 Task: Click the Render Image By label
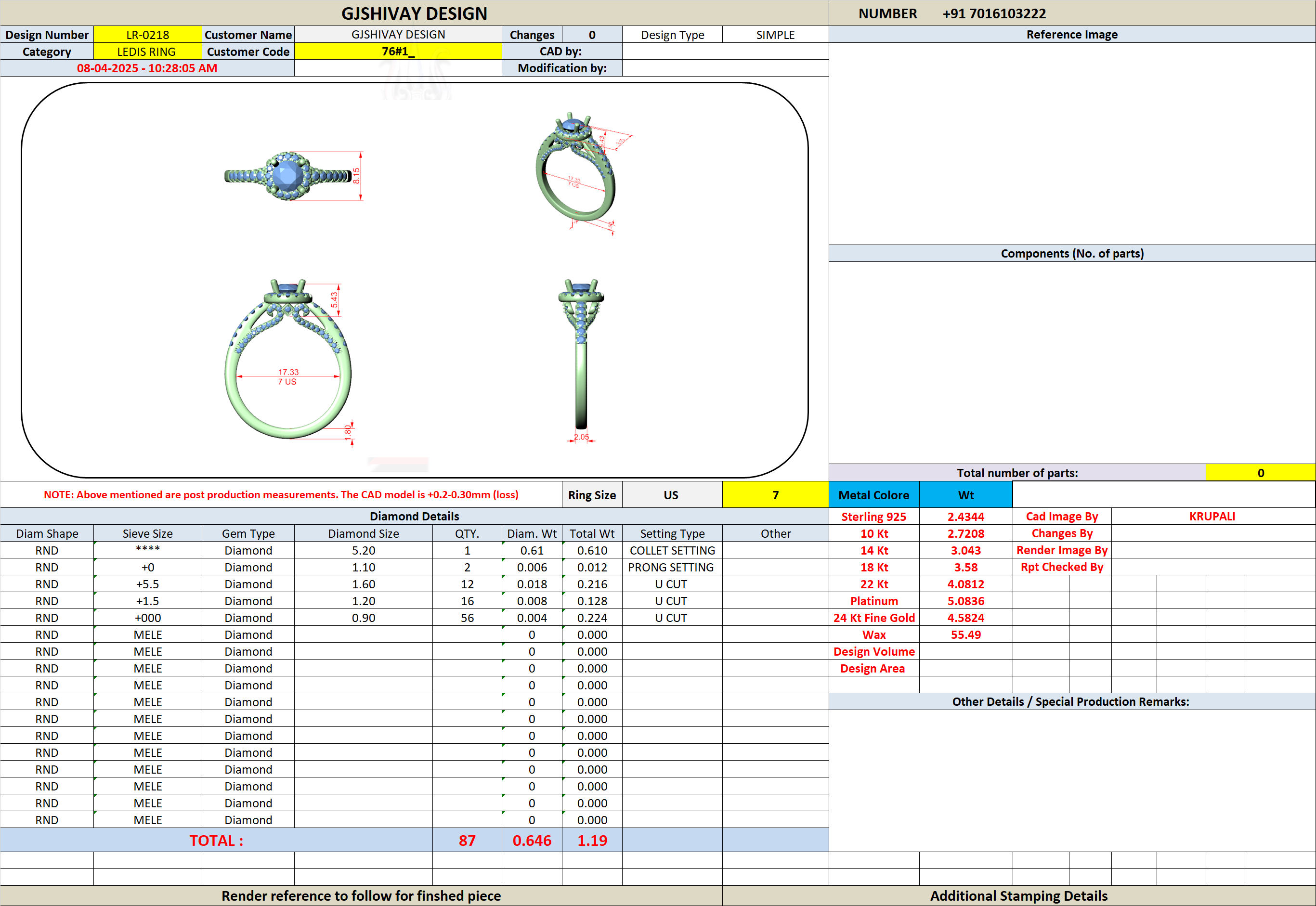point(1062,550)
